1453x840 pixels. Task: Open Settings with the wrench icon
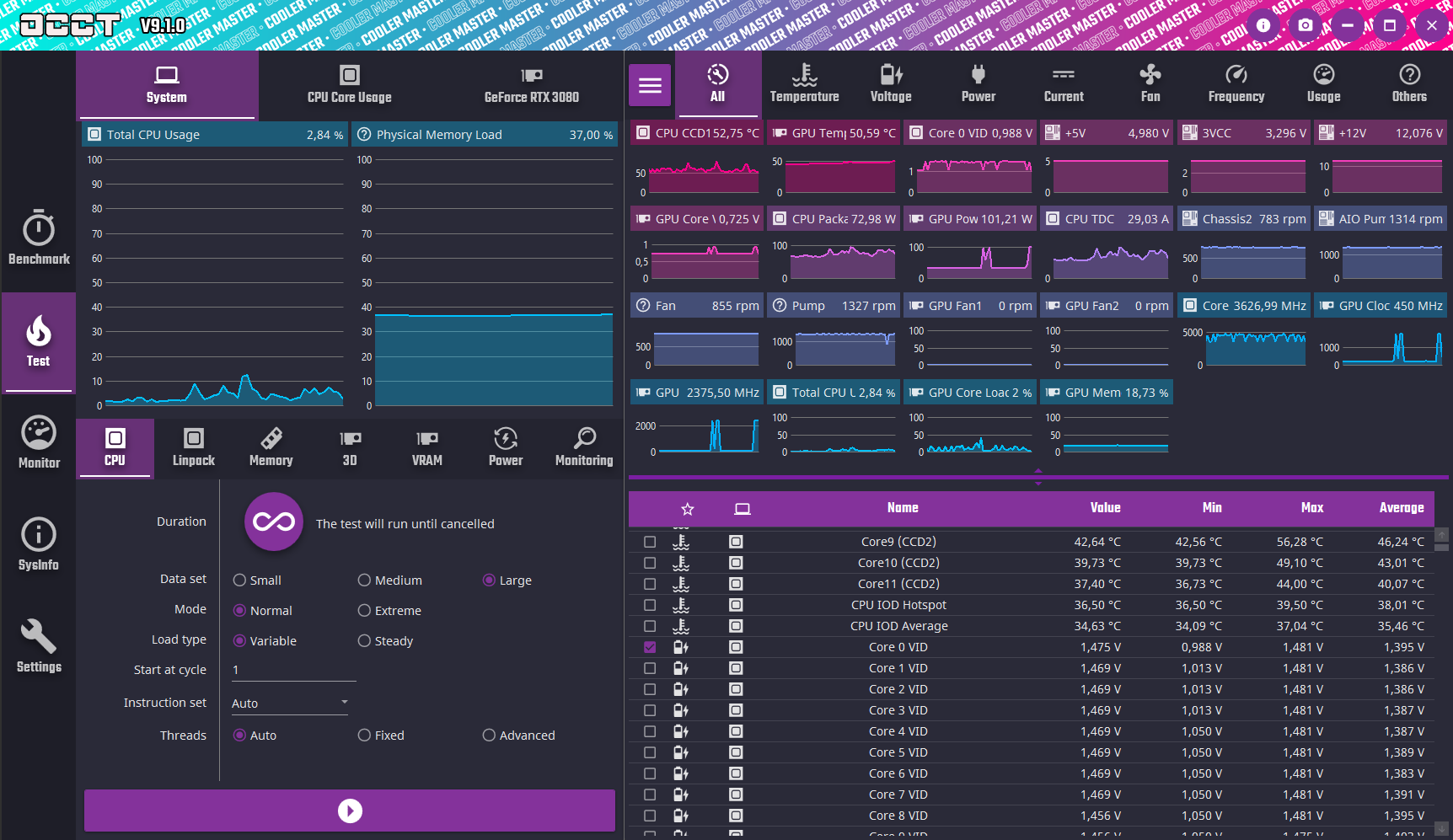(x=39, y=646)
